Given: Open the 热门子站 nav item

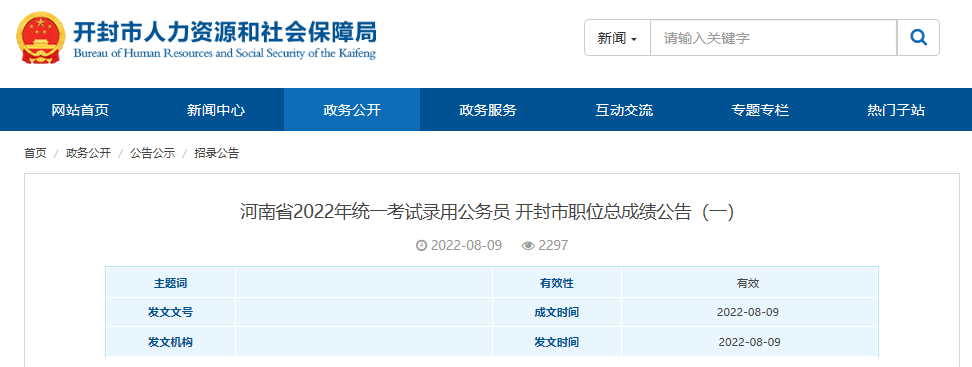Looking at the screenshot, I should click(896, 110).
